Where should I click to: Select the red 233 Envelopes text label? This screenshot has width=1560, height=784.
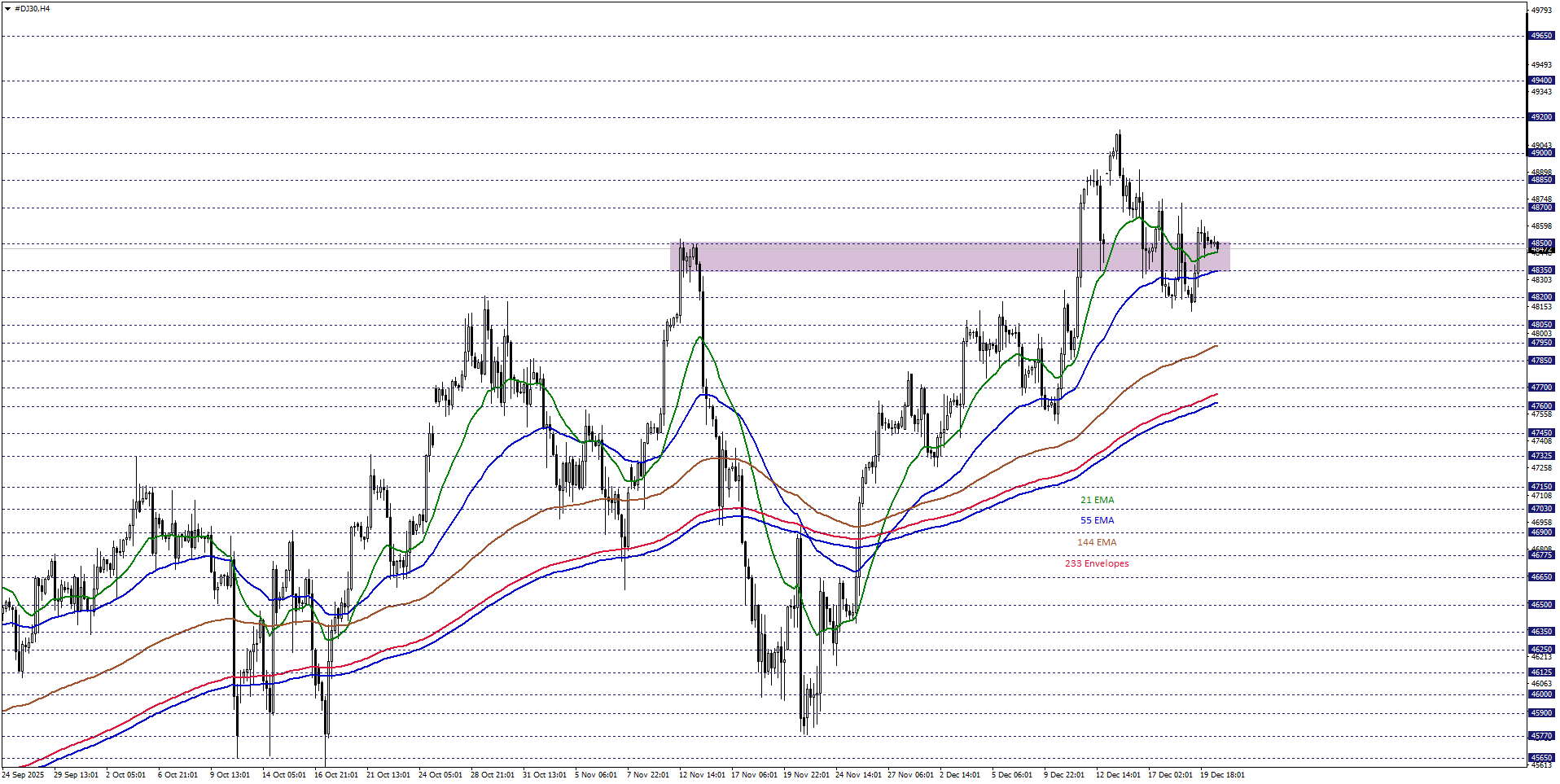tap(1097, 563)
